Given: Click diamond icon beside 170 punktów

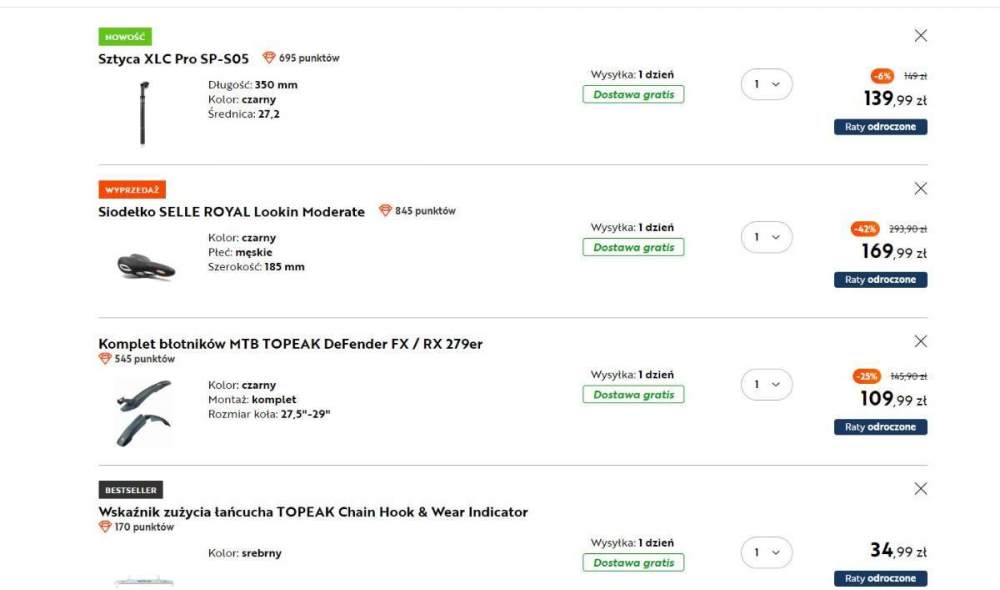Looking at the screenshot, I should 105,527.
